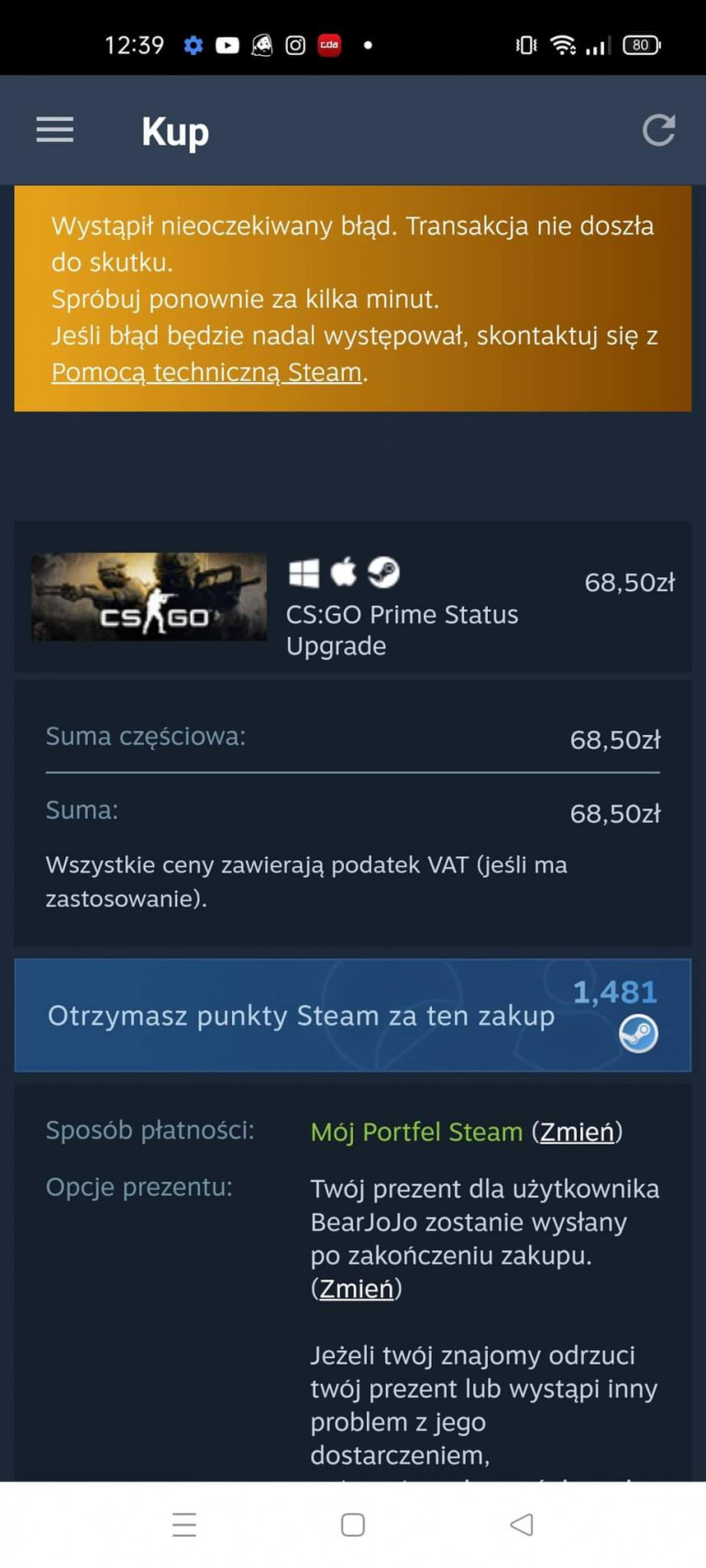Viewport: 706px width, 1568px height.
Task: Tap the Otrzymasz punkty Steam banner
Action: [353, 1015]
